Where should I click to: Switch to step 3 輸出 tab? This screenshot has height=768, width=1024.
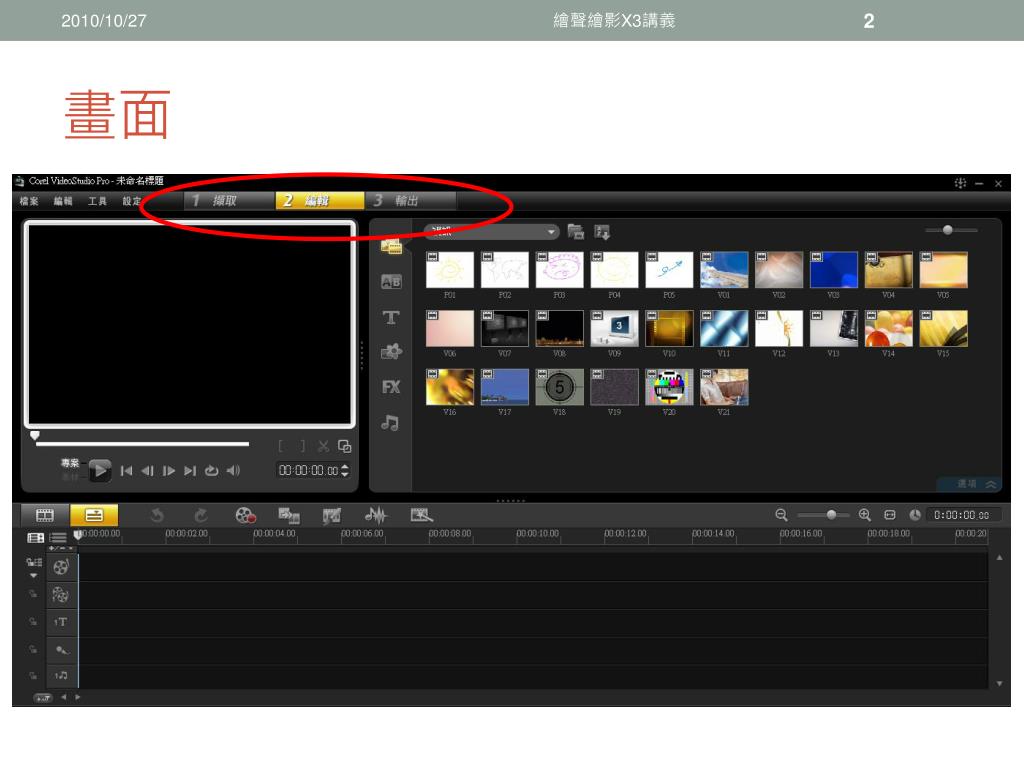pyautogui.click(x=410, y=200)
